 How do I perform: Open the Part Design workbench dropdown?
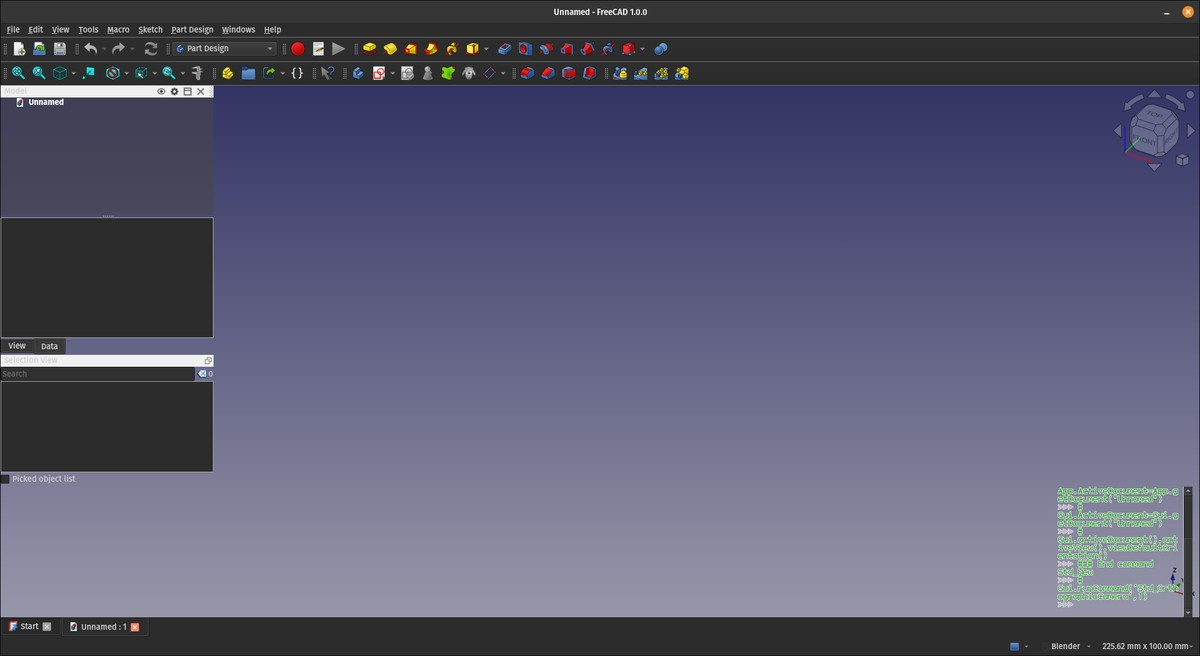224,48
